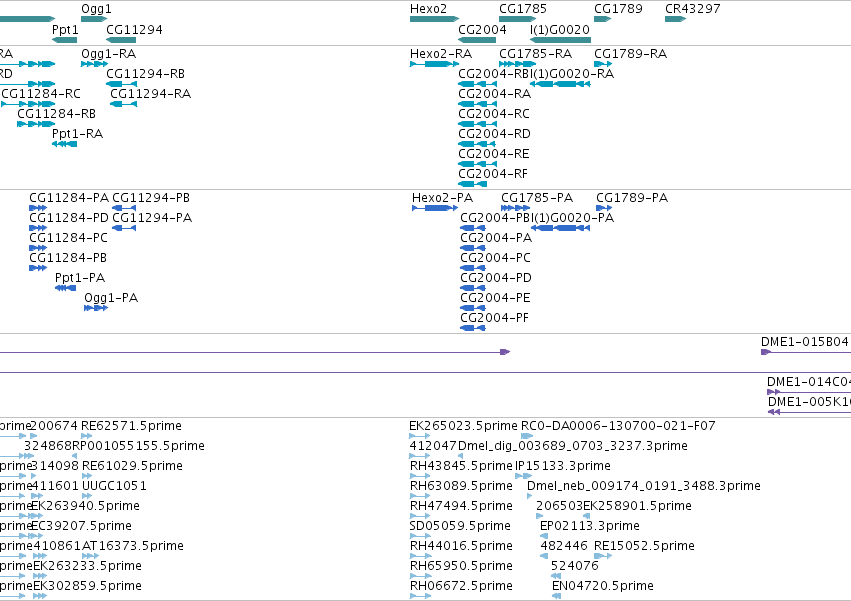This screenshot has width=851, height=601.
Task: Select the l(1)G0020 gene arrow glyph
Action: pos(560,40)
